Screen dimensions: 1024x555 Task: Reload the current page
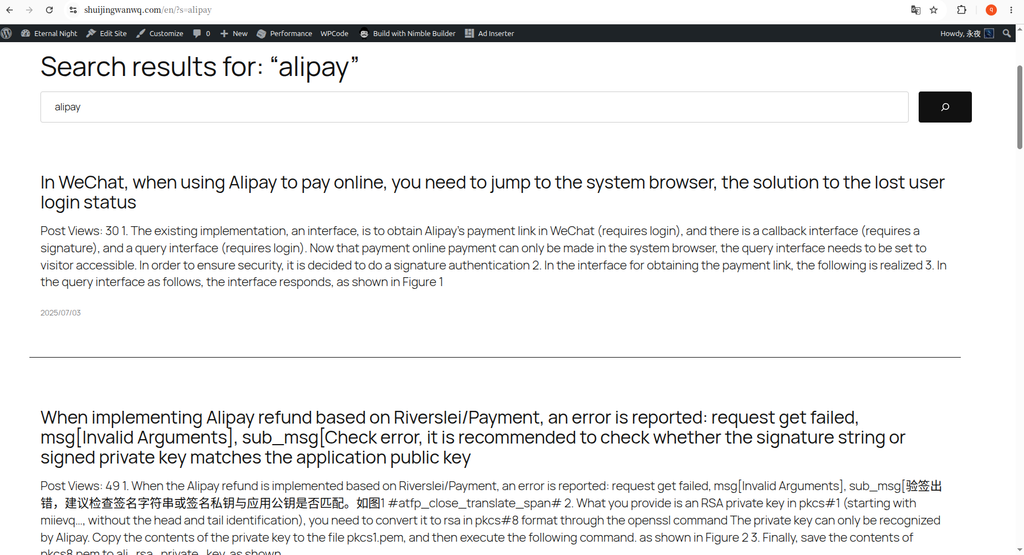click(49, 10)
